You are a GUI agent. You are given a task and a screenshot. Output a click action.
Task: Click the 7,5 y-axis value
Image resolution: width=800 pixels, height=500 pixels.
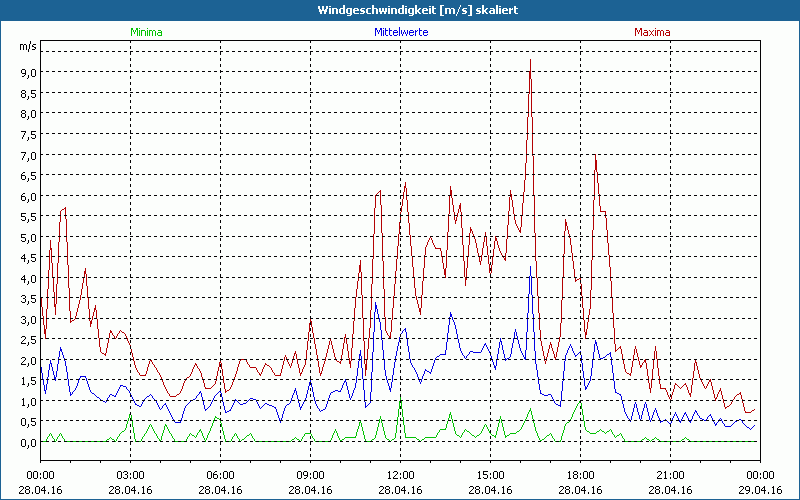(x=28, y=135)
